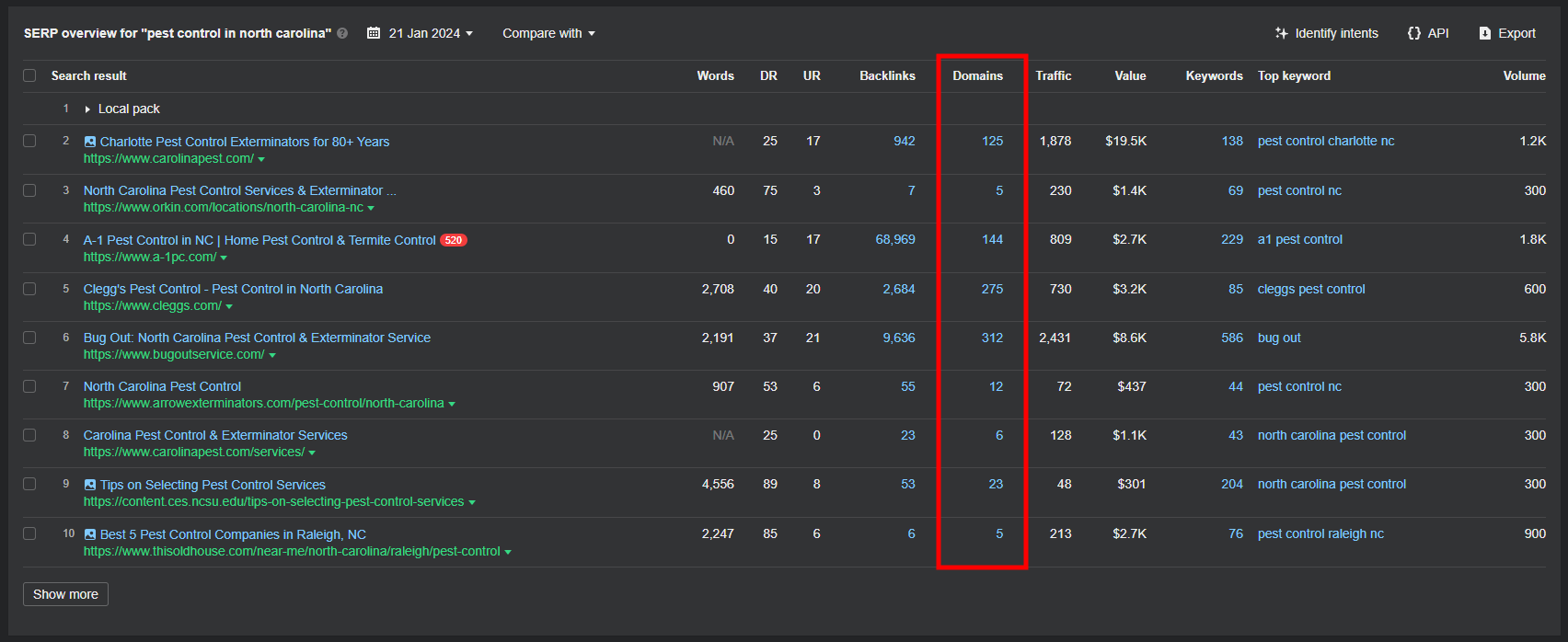Click the Top keyword column header
The image size is (1568, 642).
click(1294, 75)
